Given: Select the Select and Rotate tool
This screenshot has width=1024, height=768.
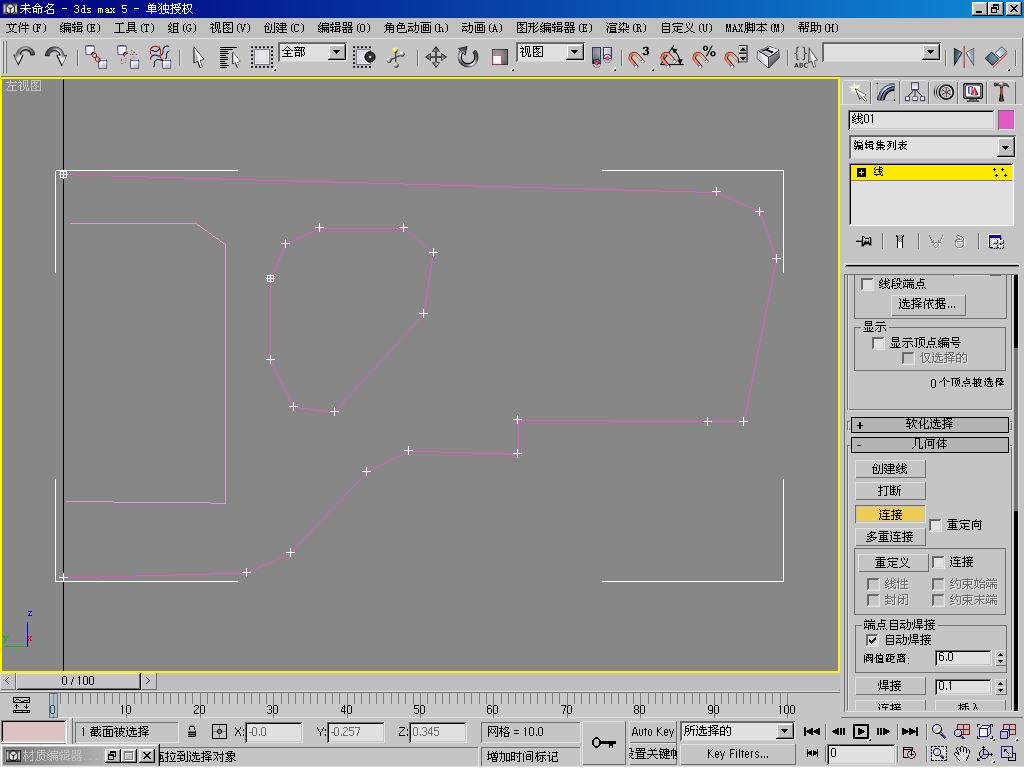Looking at the screenshot, I should (x=468, y=57).
